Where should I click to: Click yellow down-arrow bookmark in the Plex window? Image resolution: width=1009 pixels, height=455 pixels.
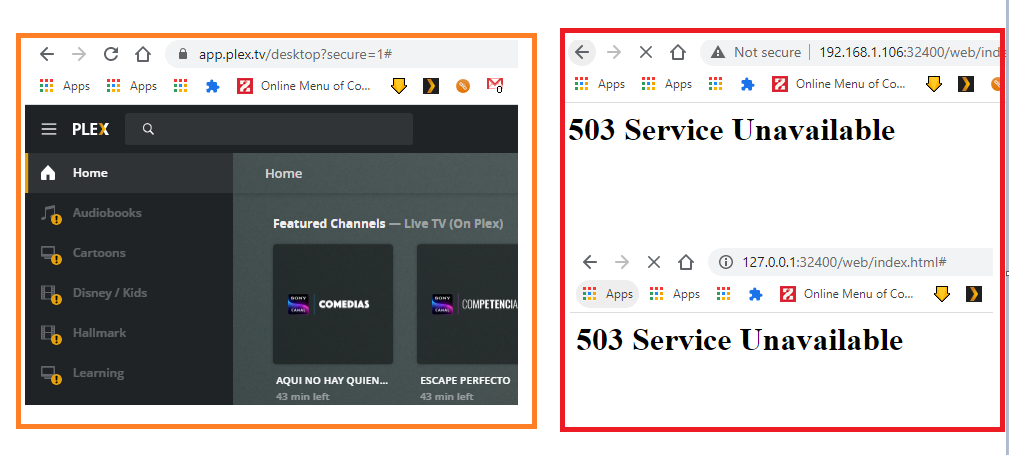[x=399, y=86]
